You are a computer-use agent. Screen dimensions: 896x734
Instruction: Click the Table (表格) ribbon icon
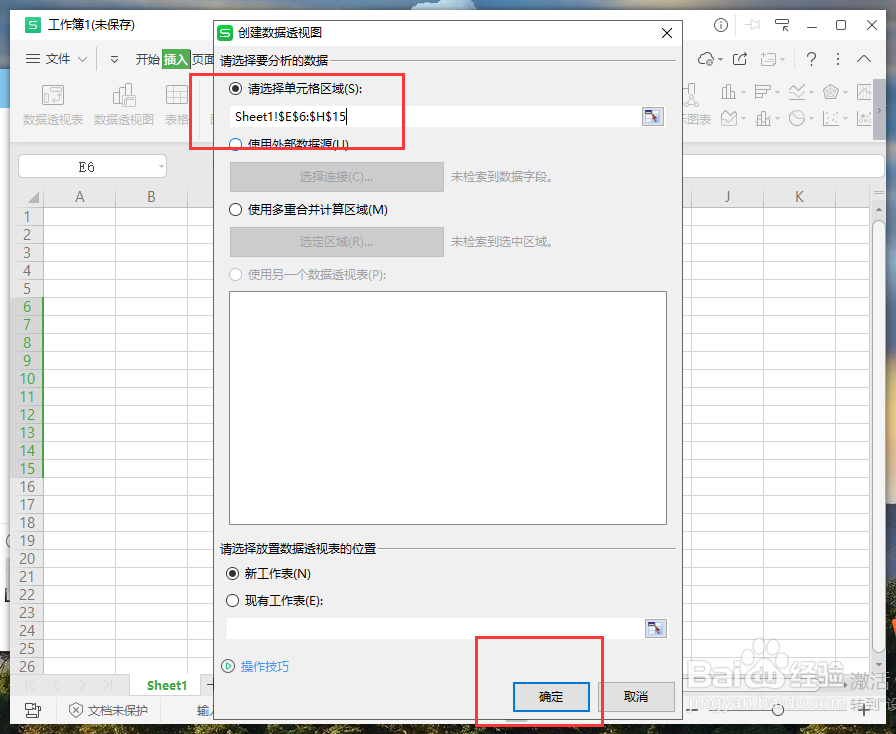coord(177,95)
